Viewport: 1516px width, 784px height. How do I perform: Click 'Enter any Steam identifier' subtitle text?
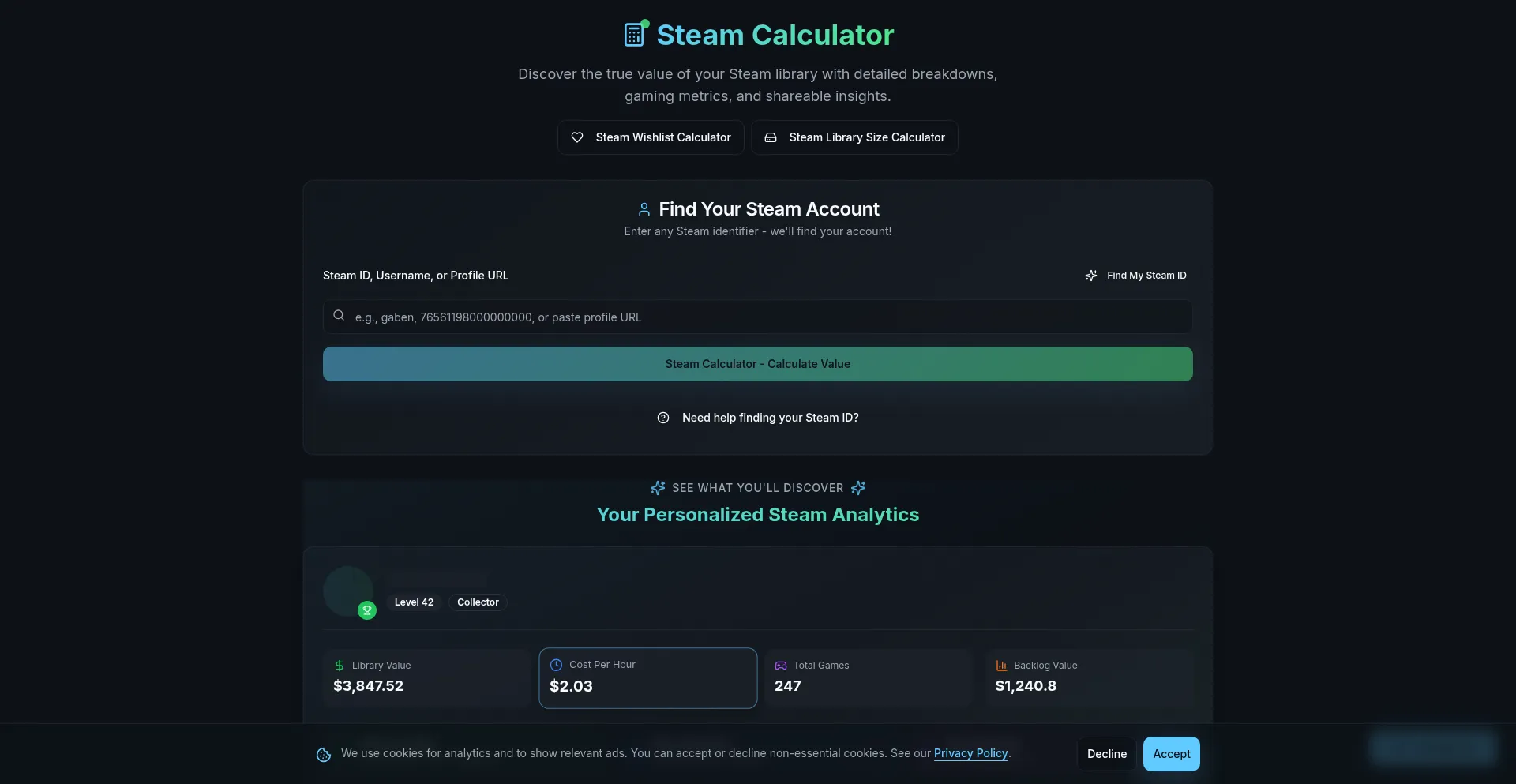click(758, 231)
